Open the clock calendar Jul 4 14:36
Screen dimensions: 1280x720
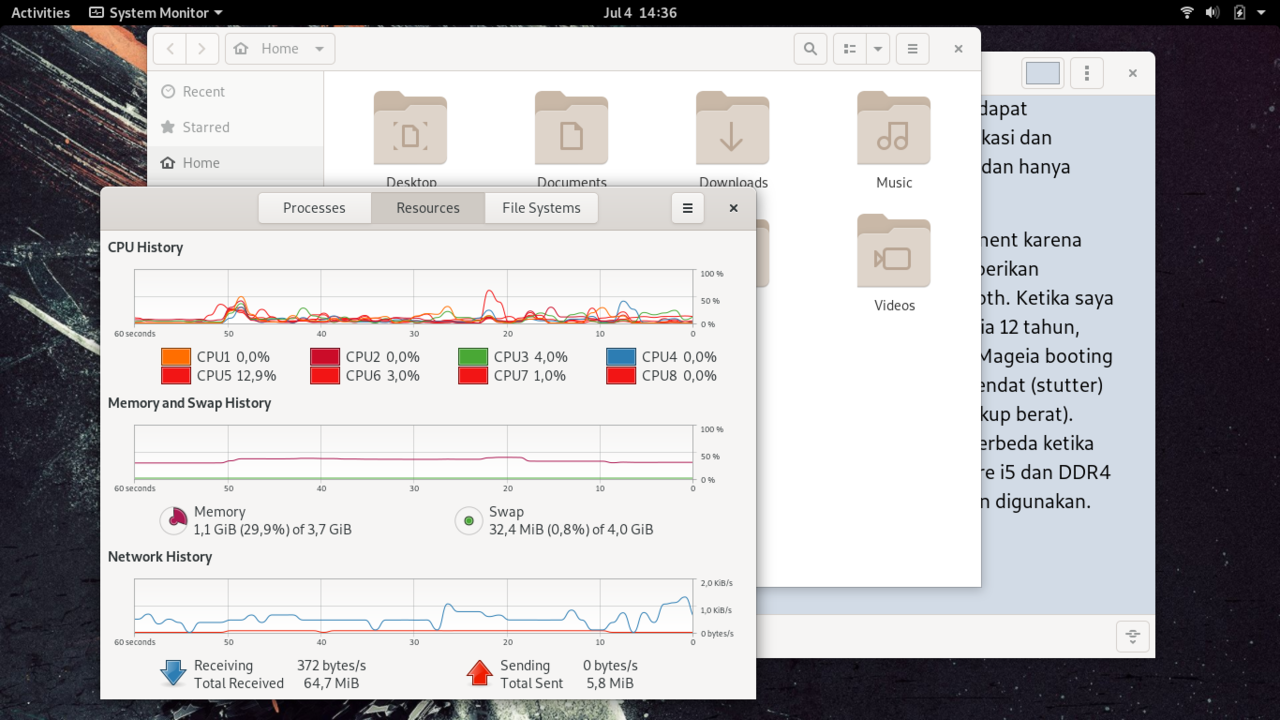640,13
